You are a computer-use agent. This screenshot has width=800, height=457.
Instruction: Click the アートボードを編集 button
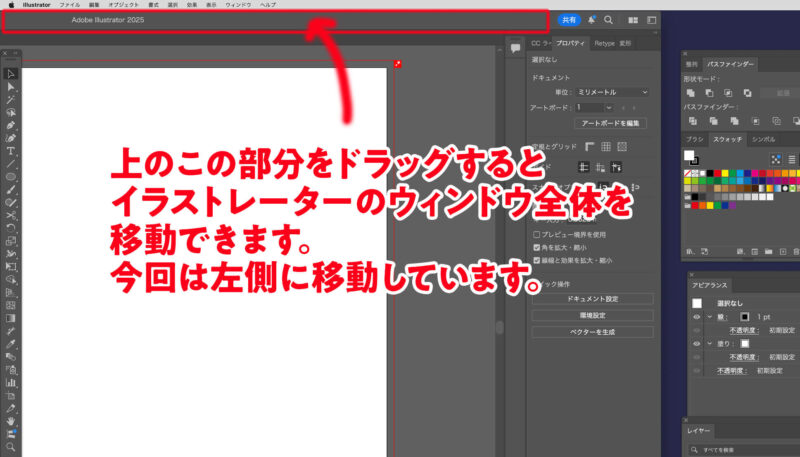click(x=610, y=123)
